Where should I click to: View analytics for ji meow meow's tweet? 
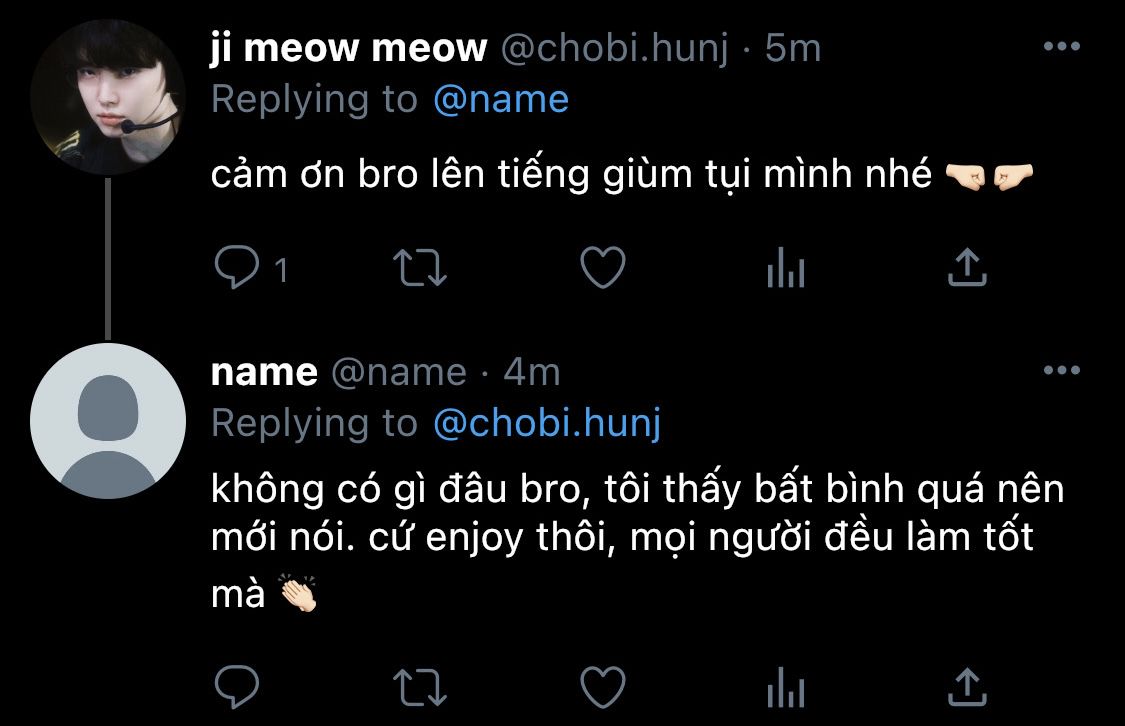[x=786, y=268]
